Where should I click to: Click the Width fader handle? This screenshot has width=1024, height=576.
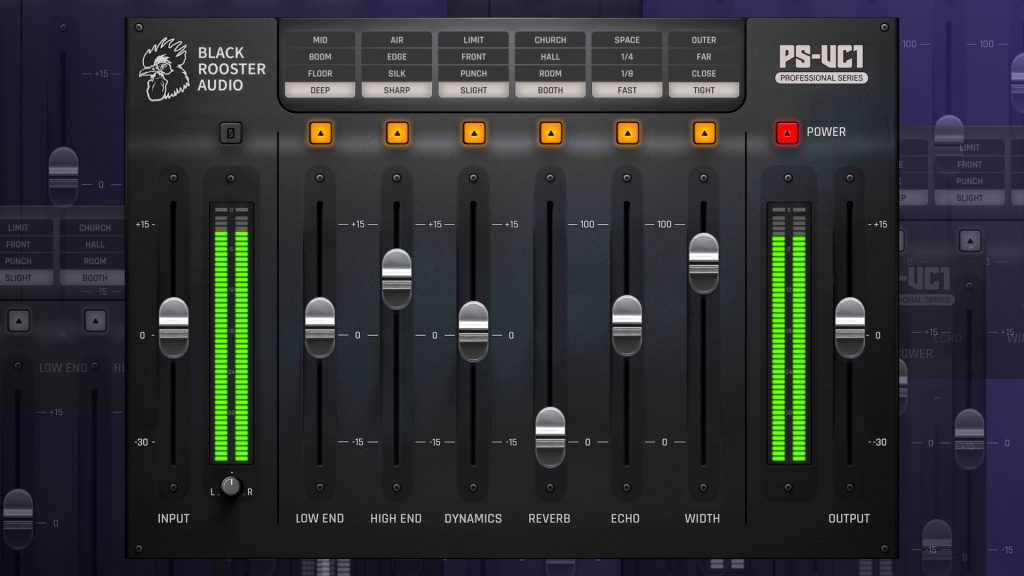click(x=704, y=263)
